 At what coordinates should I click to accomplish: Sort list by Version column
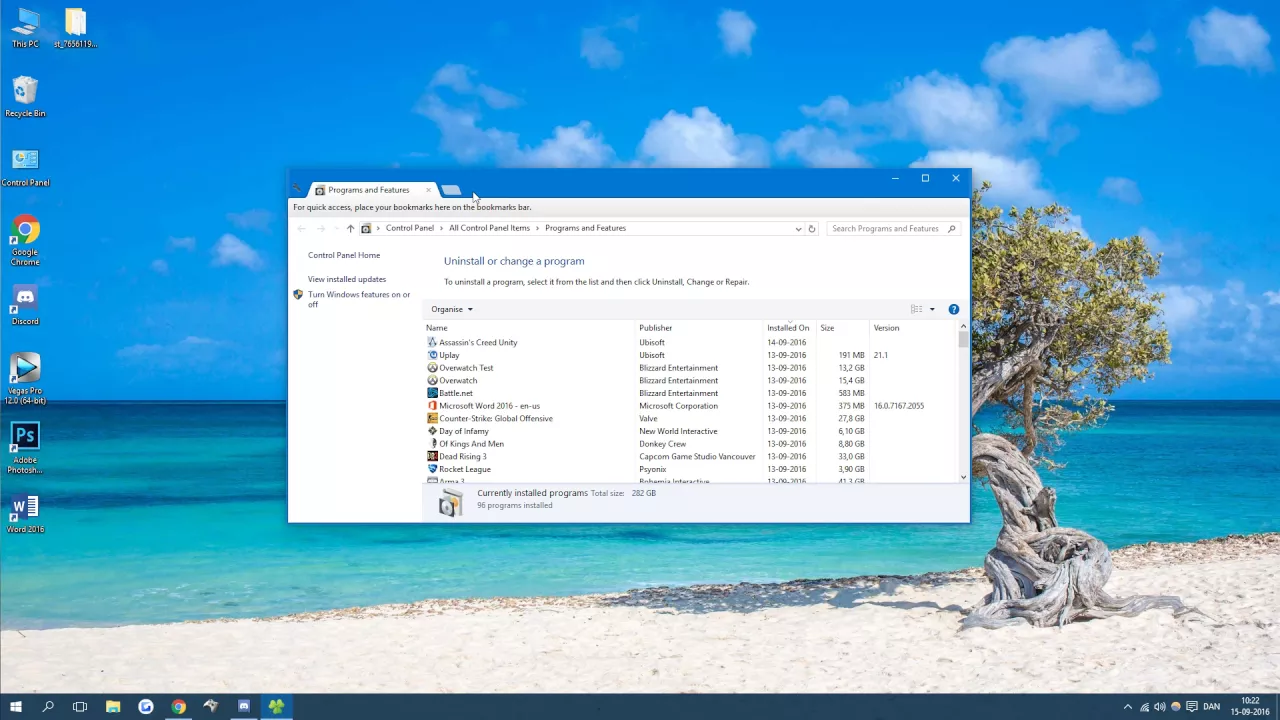914,328
